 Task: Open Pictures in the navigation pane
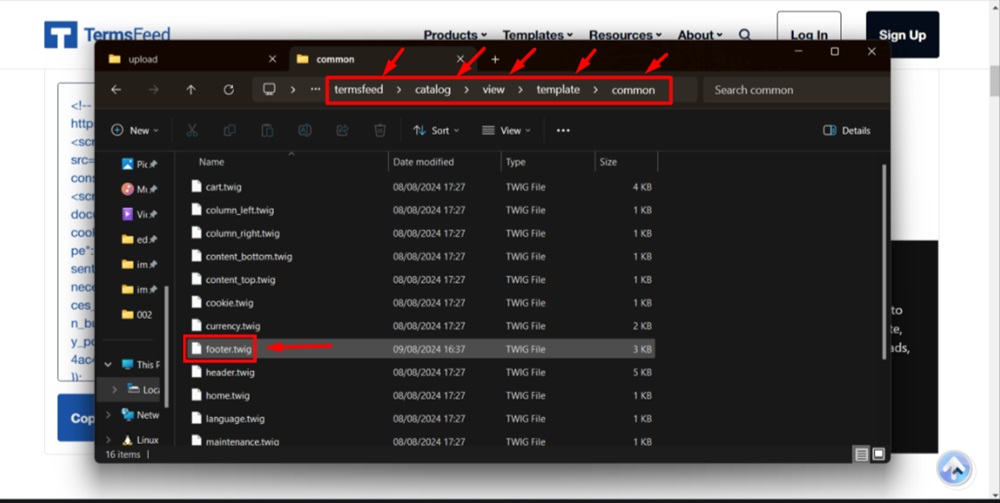(139, 164)
